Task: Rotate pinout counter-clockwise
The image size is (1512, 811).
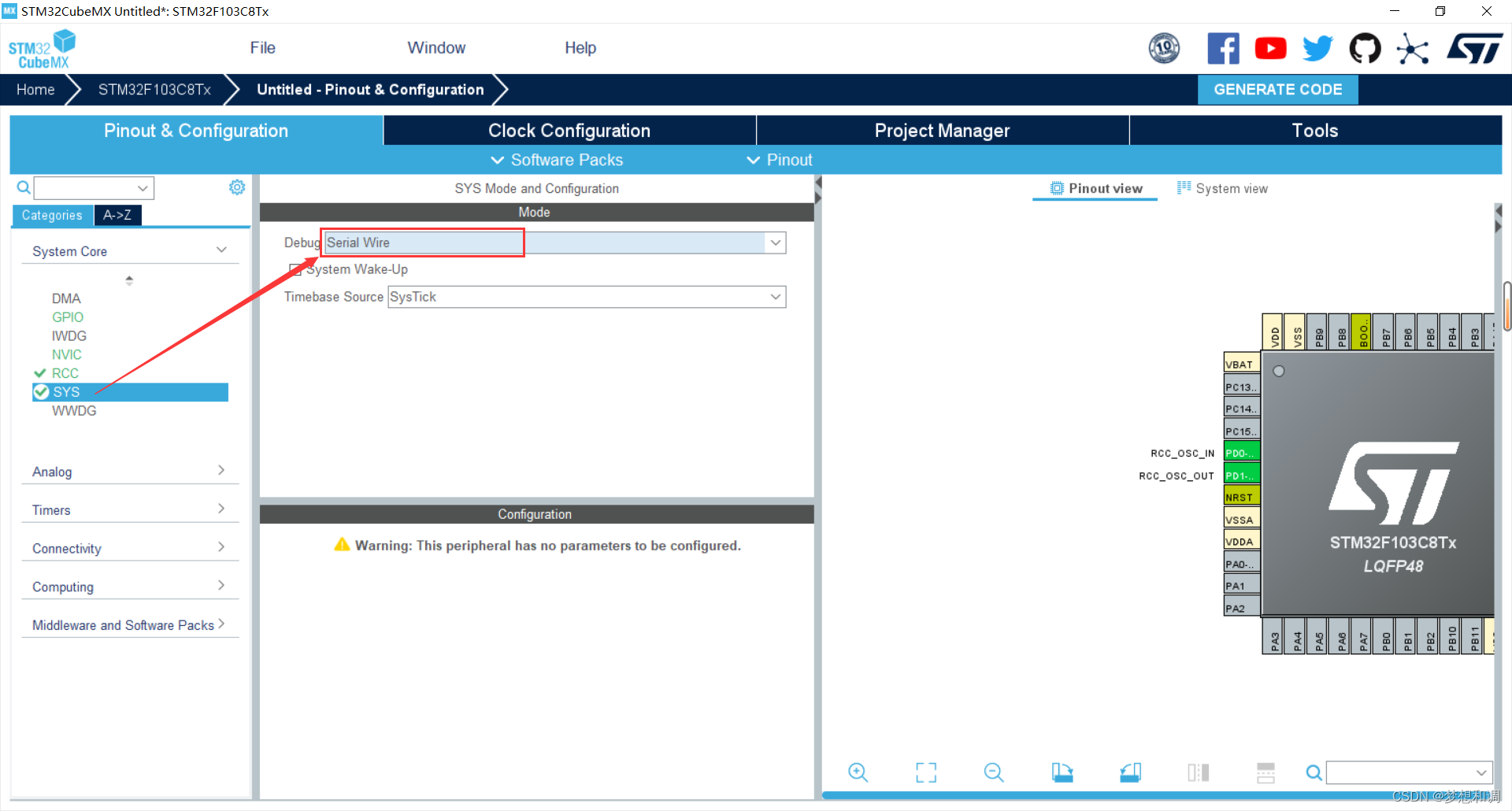Action: pos(1131,772)
